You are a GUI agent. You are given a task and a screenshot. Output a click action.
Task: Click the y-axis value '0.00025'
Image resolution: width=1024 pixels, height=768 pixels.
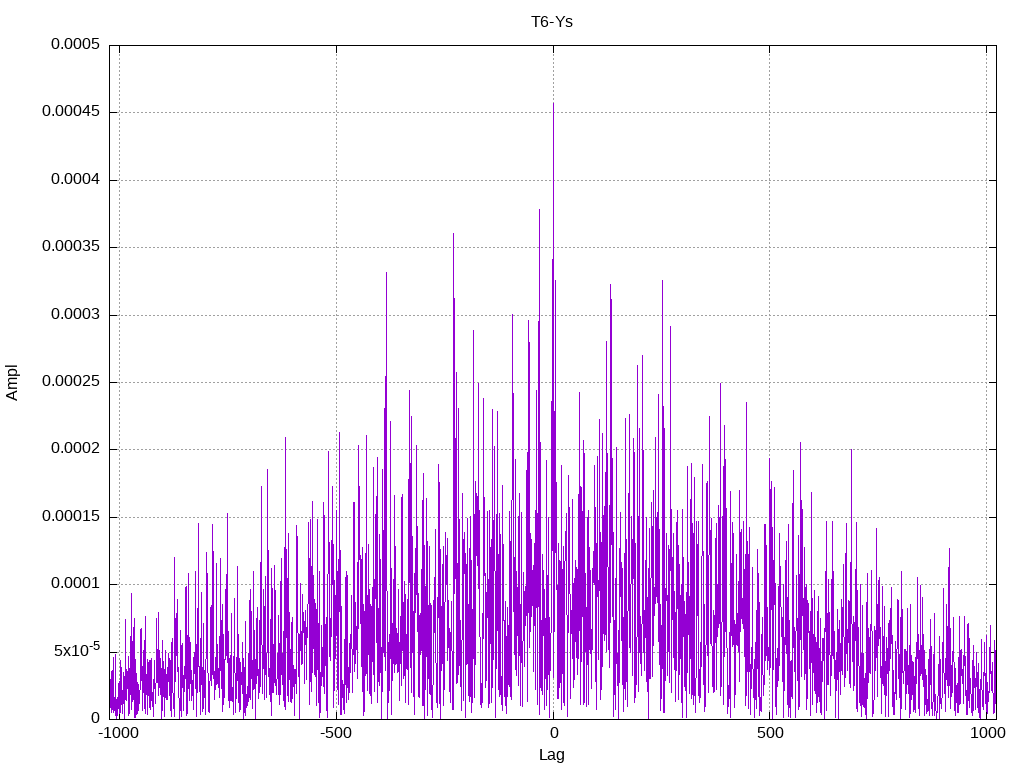71,381
